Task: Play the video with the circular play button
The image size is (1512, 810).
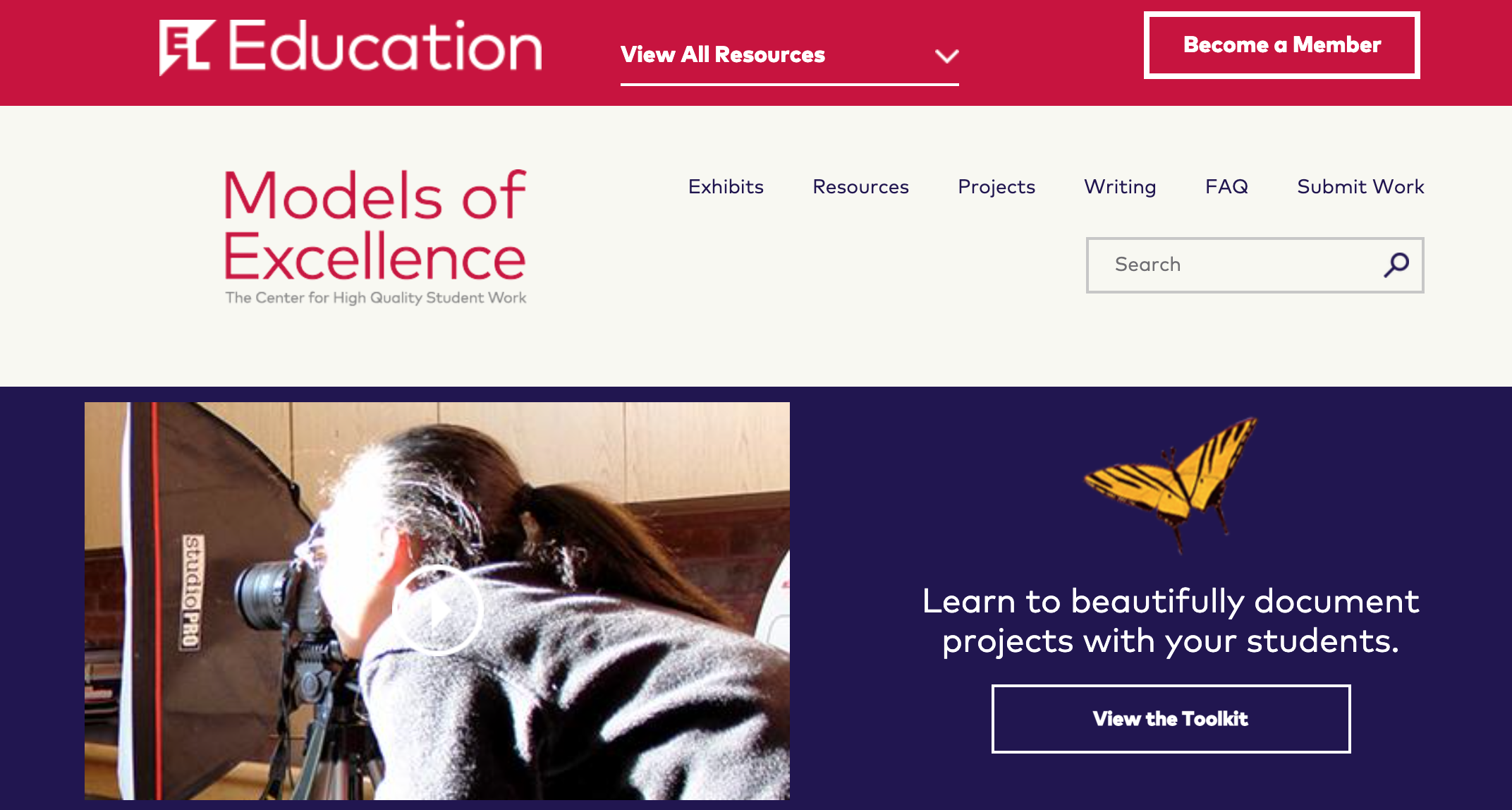Action: click(x=437, y=610)
